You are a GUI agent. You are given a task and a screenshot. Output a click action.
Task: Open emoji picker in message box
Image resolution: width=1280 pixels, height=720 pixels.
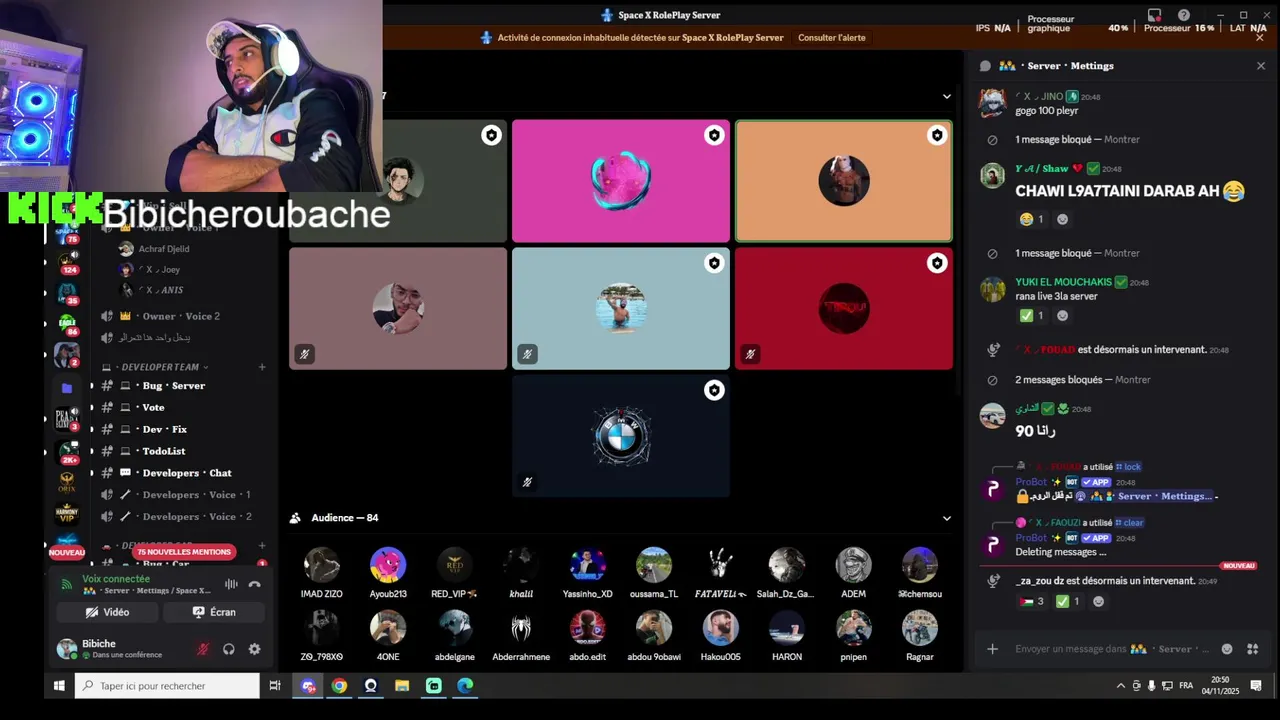(1227, 649)
